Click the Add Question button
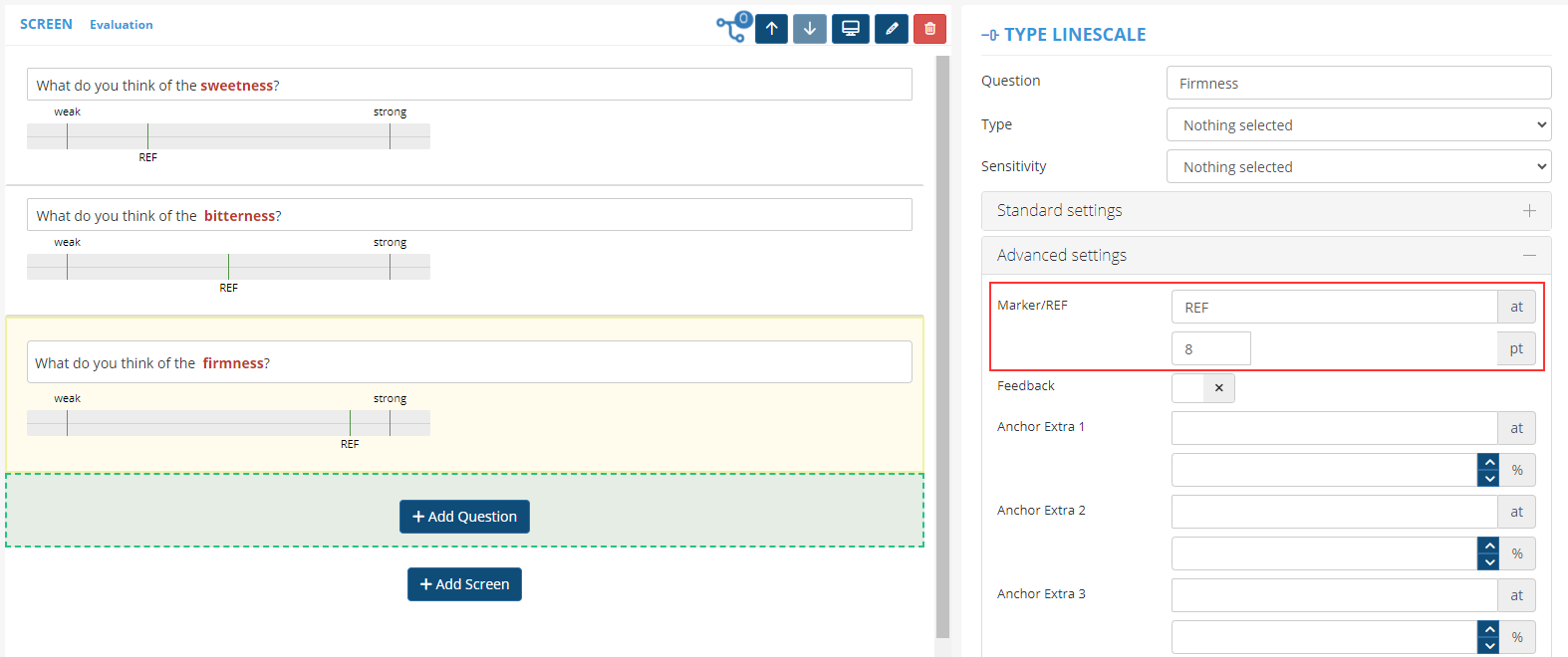The height and width of the screenshot is (657, 1568). [x=464, y=517]
